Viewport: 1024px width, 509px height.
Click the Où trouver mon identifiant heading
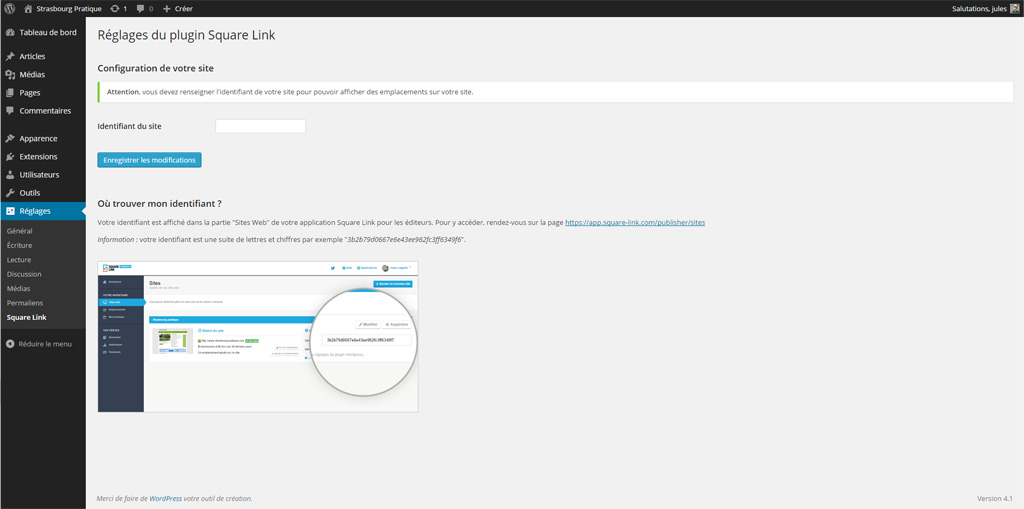click(159, 203)
